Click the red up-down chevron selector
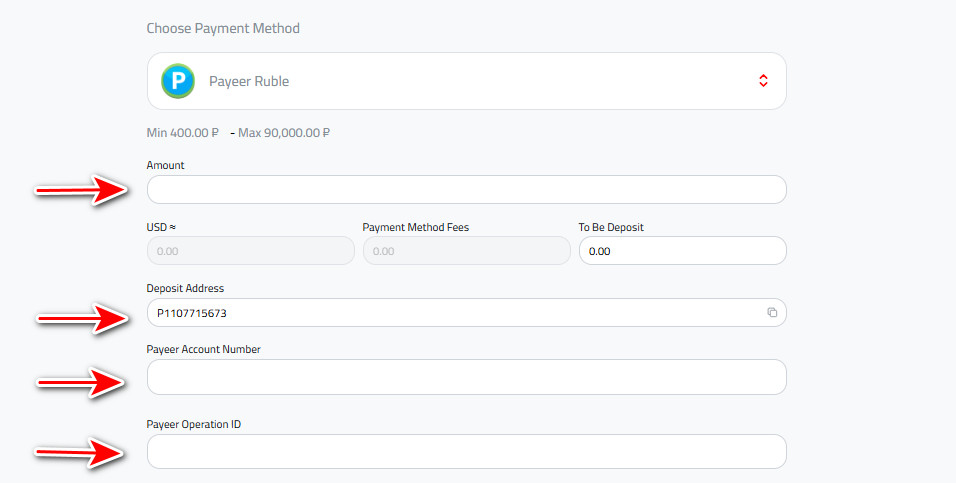 [763, 80]
